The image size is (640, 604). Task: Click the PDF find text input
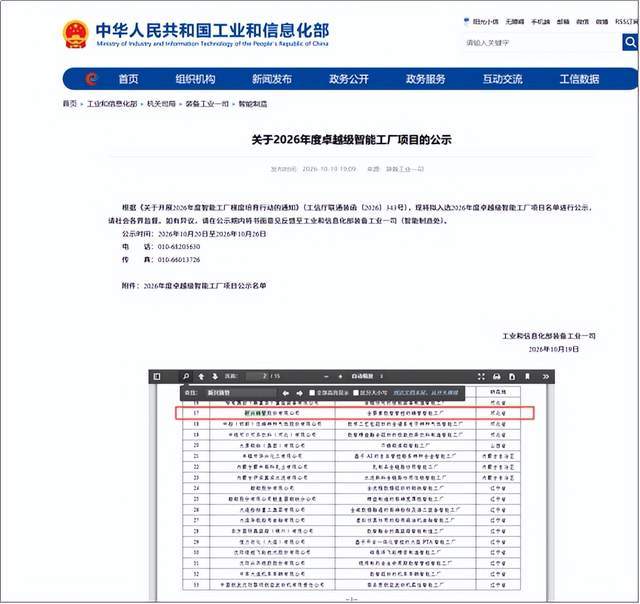(x=241, y=393)
